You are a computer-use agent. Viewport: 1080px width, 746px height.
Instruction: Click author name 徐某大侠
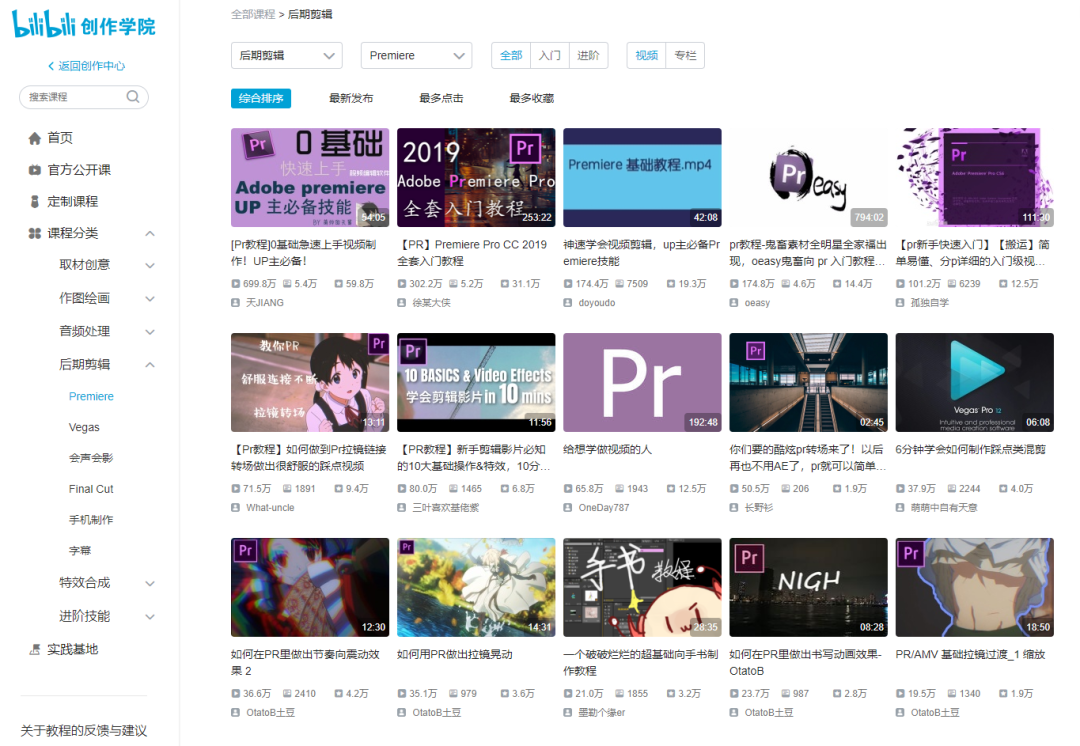click(431, 303)
